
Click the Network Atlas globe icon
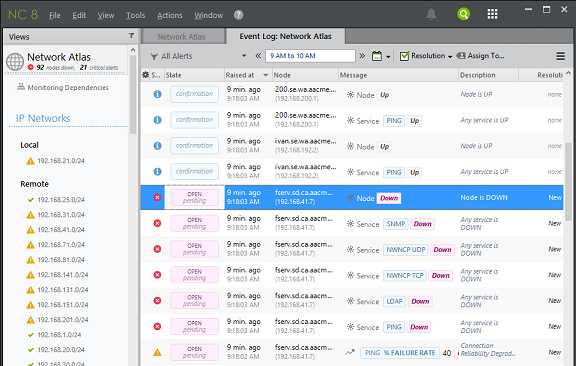(15, 61)
